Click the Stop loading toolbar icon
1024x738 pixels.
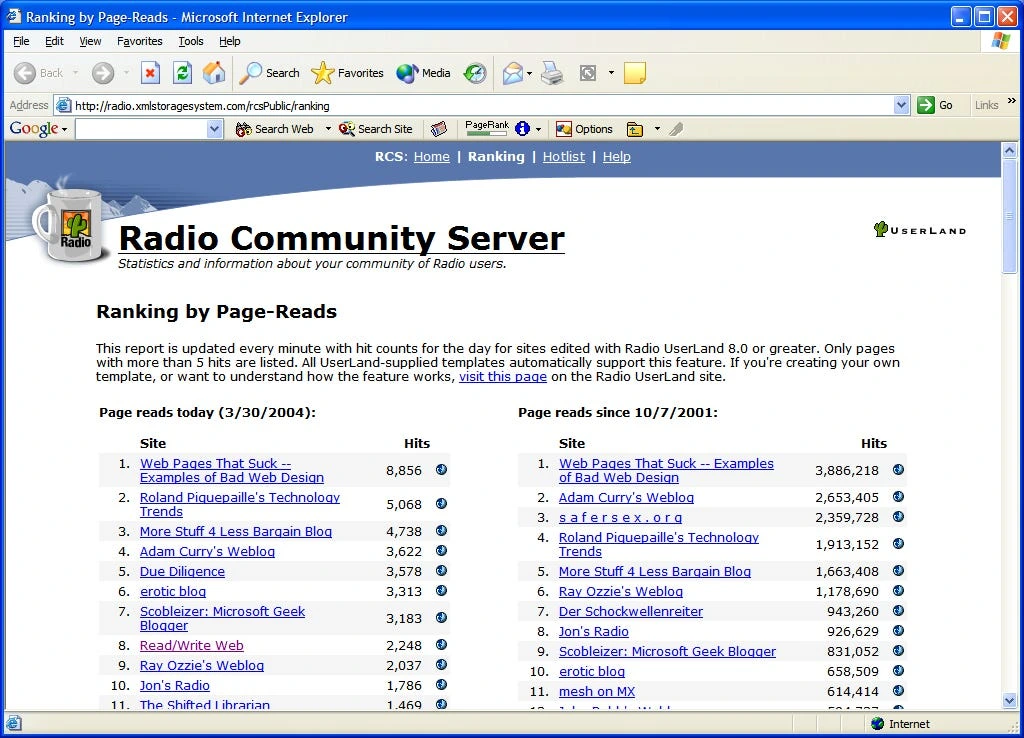coord(150,73)
